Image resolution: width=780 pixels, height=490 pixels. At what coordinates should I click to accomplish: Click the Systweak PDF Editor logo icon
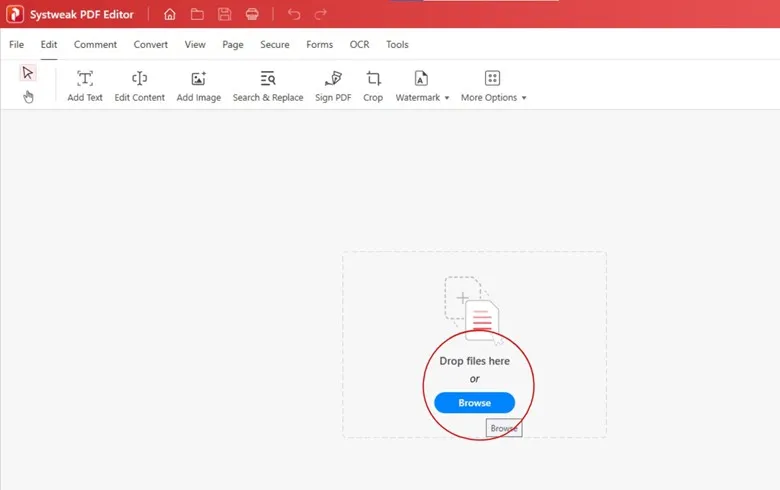point(15,14)
